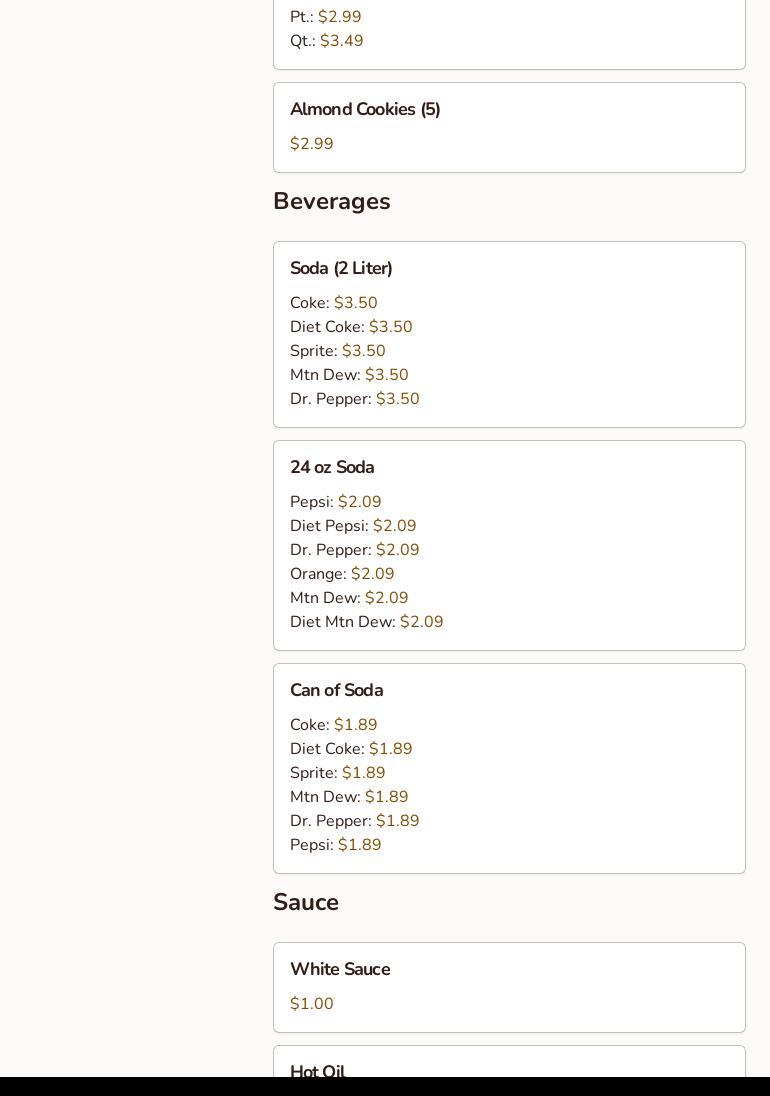Select the White Sauce item title
Screen dimensions: 770x1096
click(x=340, y=969)
